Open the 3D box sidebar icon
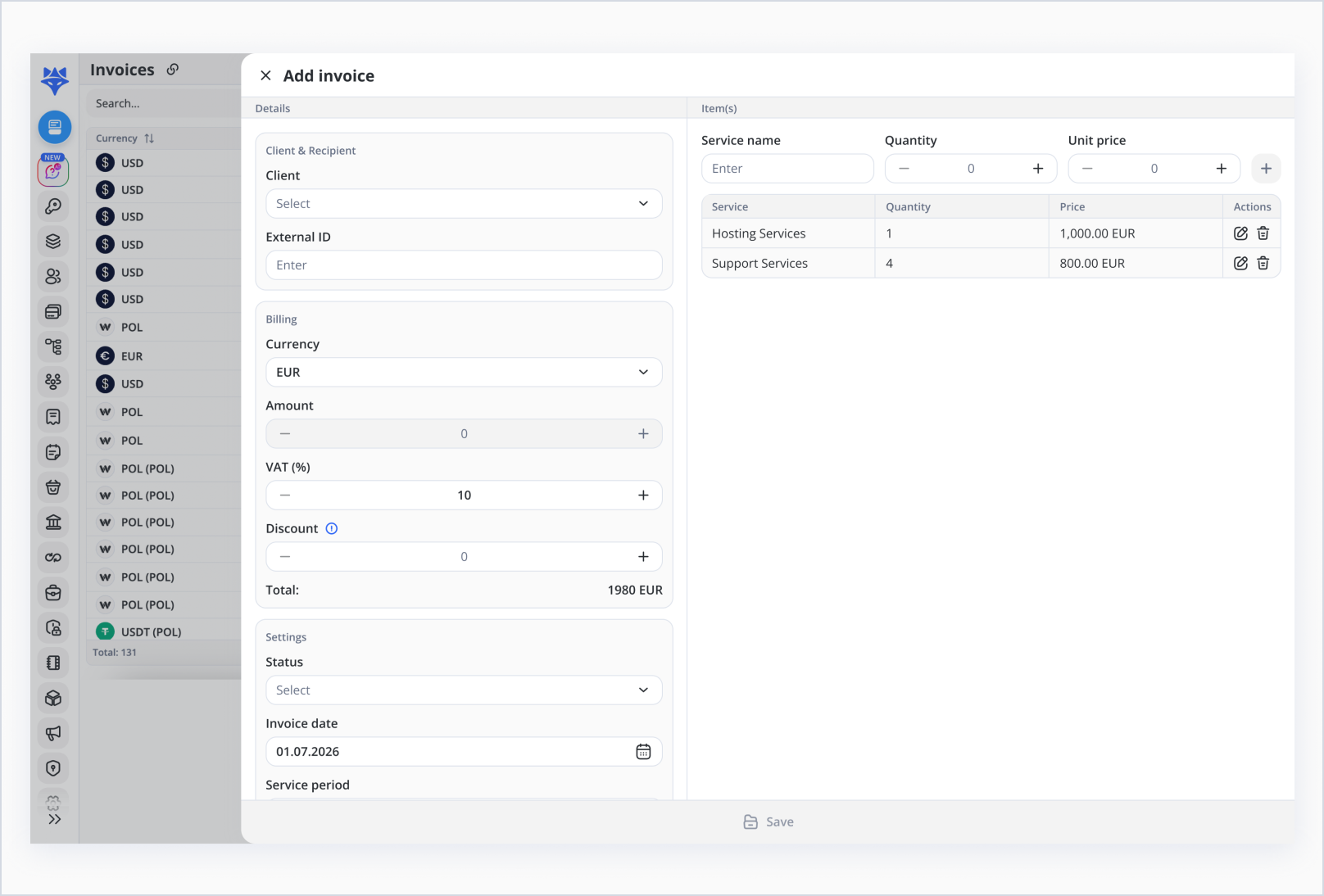 pyautogui.click(x=53, y=698)
